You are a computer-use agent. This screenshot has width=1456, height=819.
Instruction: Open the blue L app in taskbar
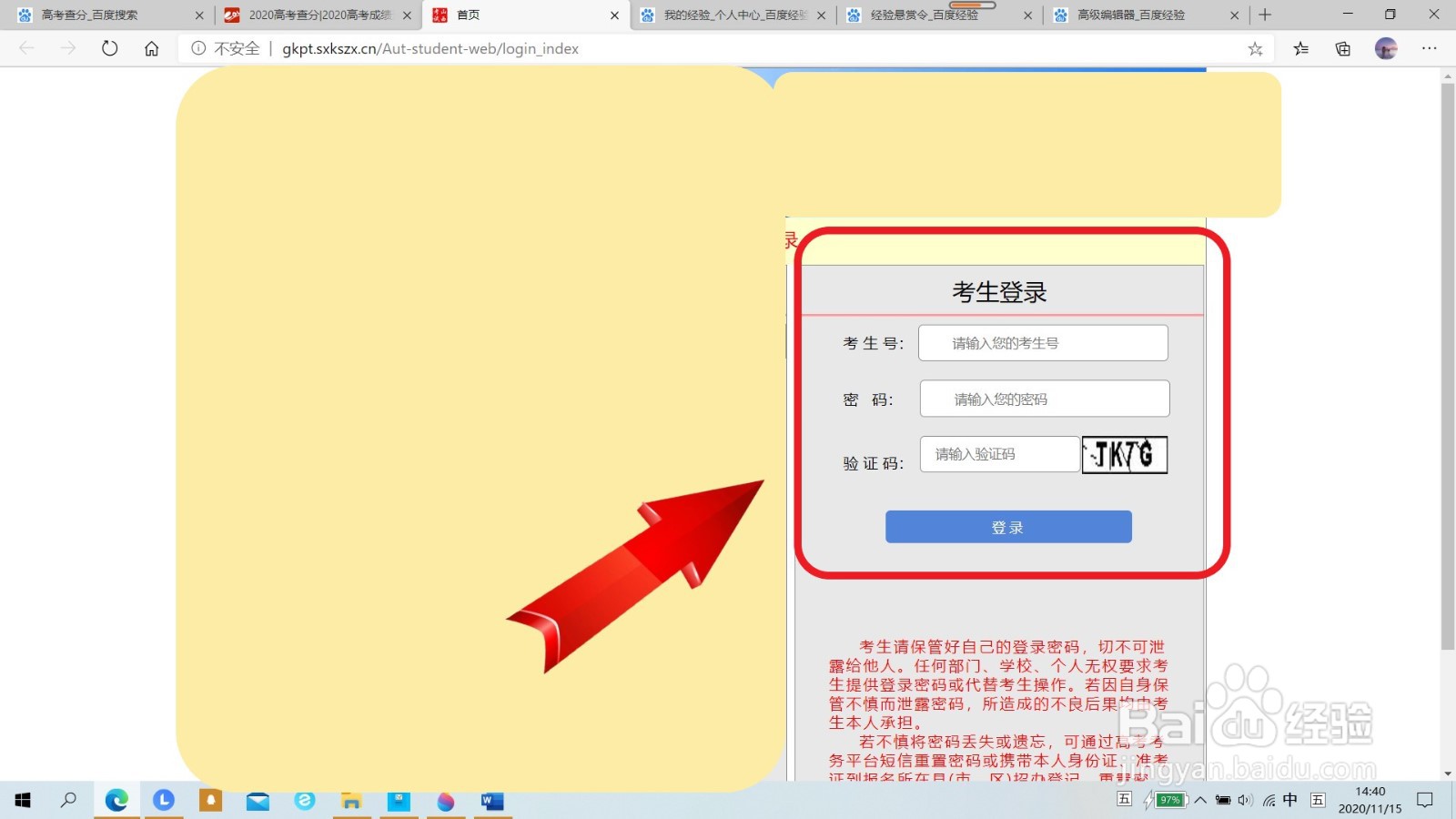pos(164,800)
